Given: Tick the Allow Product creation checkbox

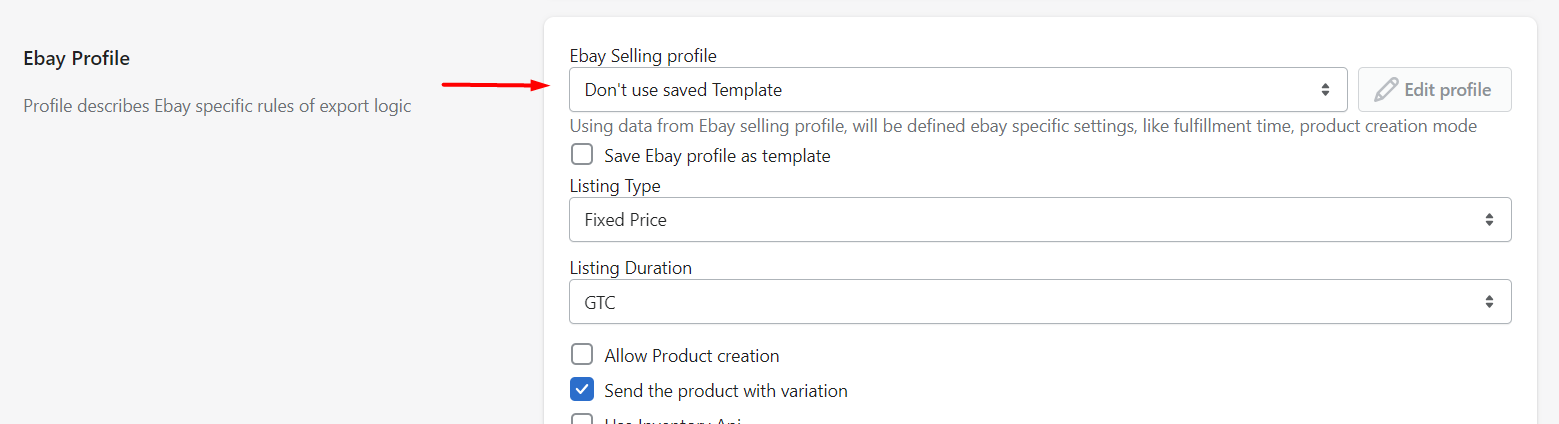Looking at the screenshot, I should (x=582, y=355).
